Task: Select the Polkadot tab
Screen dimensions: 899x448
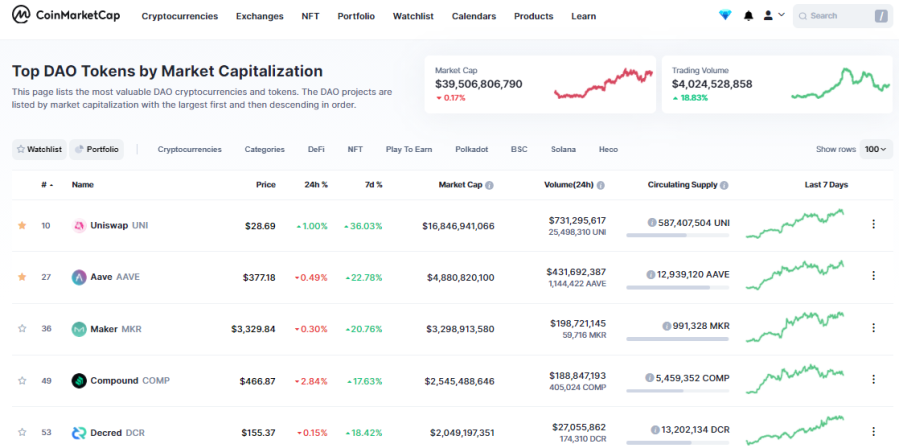Action: click(472, 149)
